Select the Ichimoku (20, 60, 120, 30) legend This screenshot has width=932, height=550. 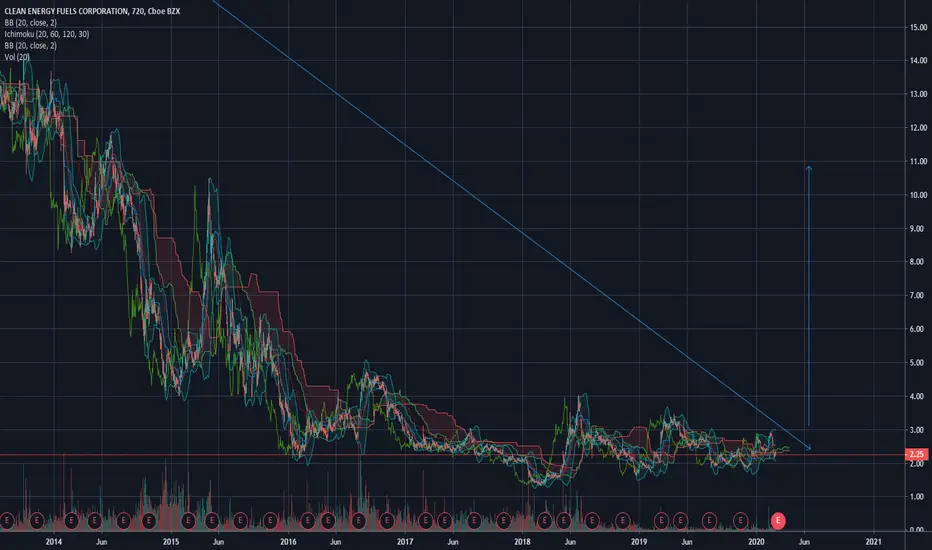[x=46, y=34]
